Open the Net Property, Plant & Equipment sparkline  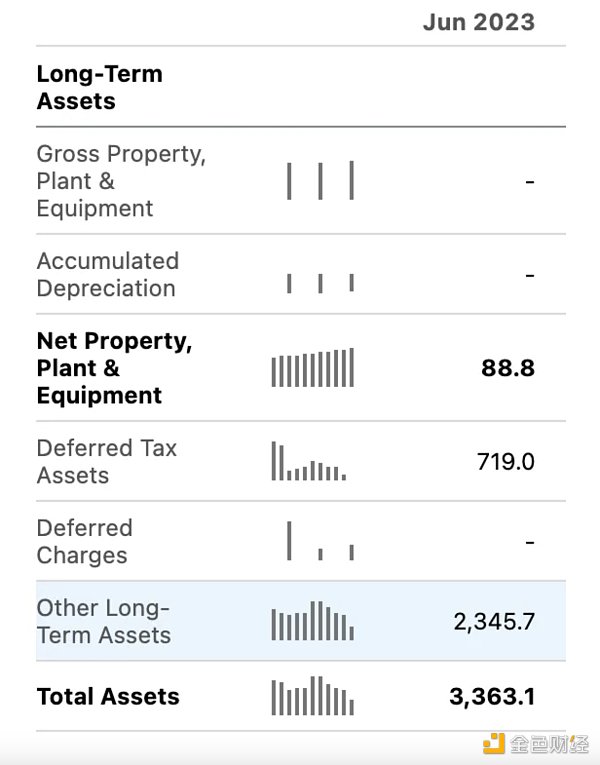click(x=312, y=368)
